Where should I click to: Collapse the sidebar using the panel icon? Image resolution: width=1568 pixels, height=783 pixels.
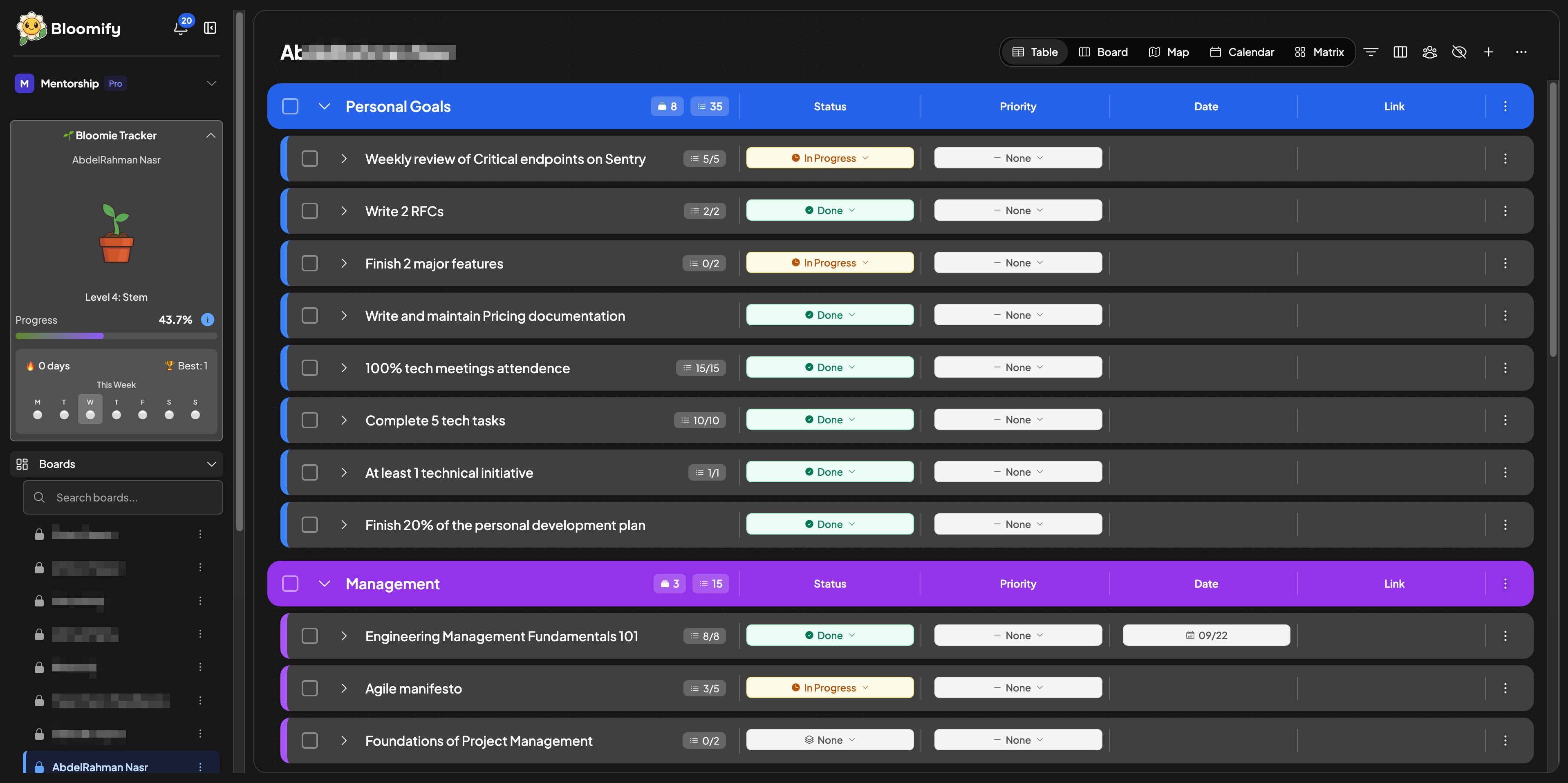[210, 28]
